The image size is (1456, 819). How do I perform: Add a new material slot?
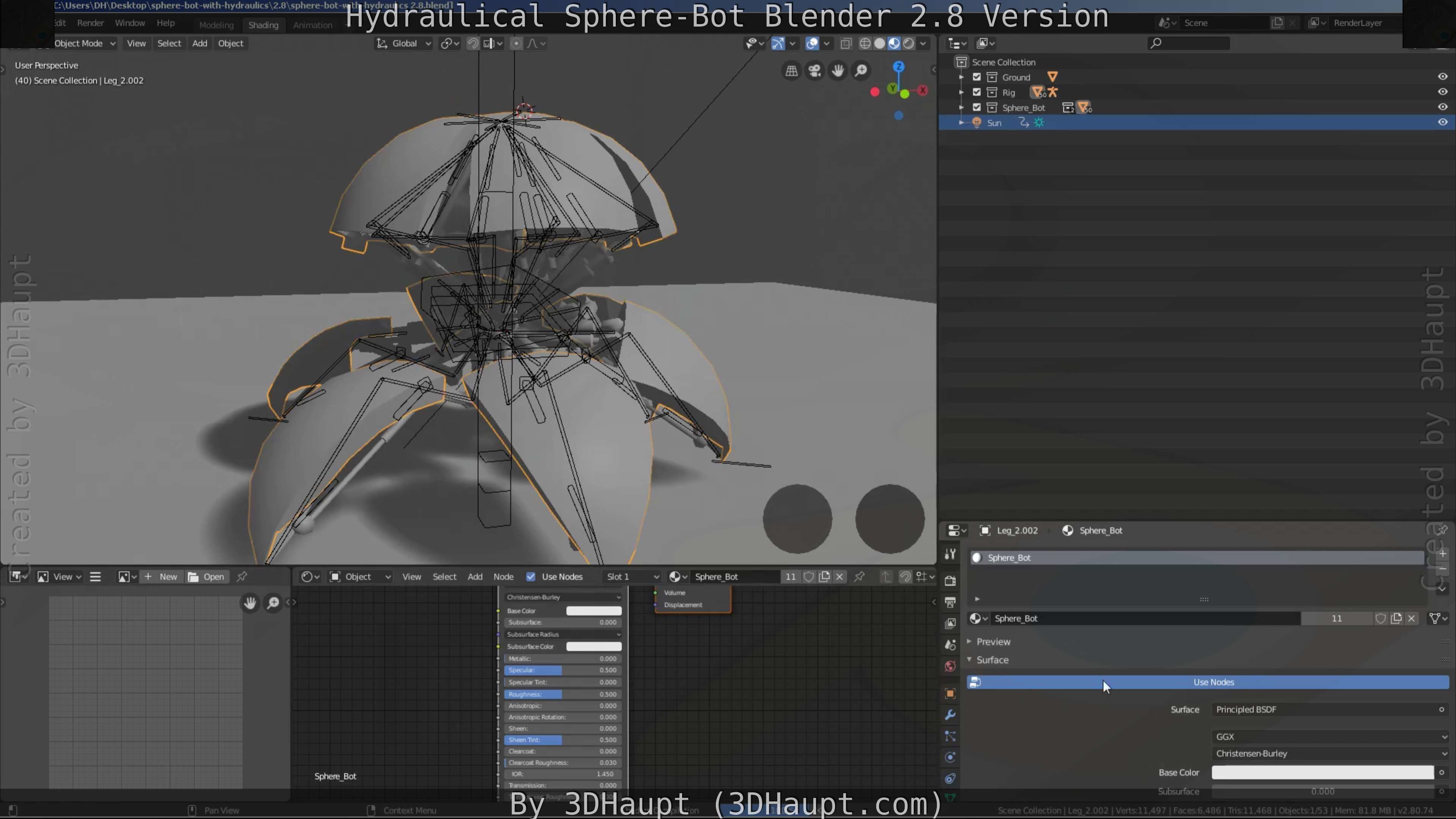[1442, 554]
